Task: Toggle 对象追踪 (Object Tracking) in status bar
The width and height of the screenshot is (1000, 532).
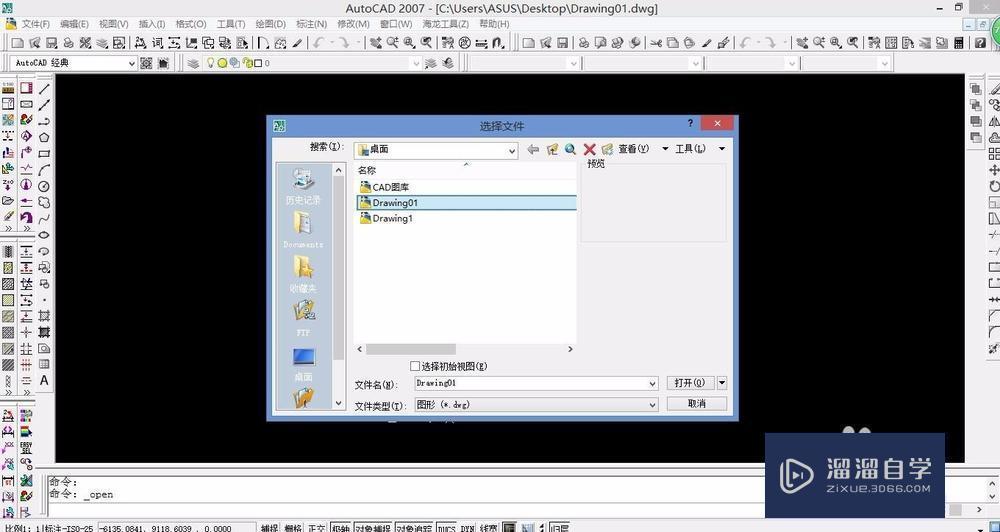Action: point(415,528)
